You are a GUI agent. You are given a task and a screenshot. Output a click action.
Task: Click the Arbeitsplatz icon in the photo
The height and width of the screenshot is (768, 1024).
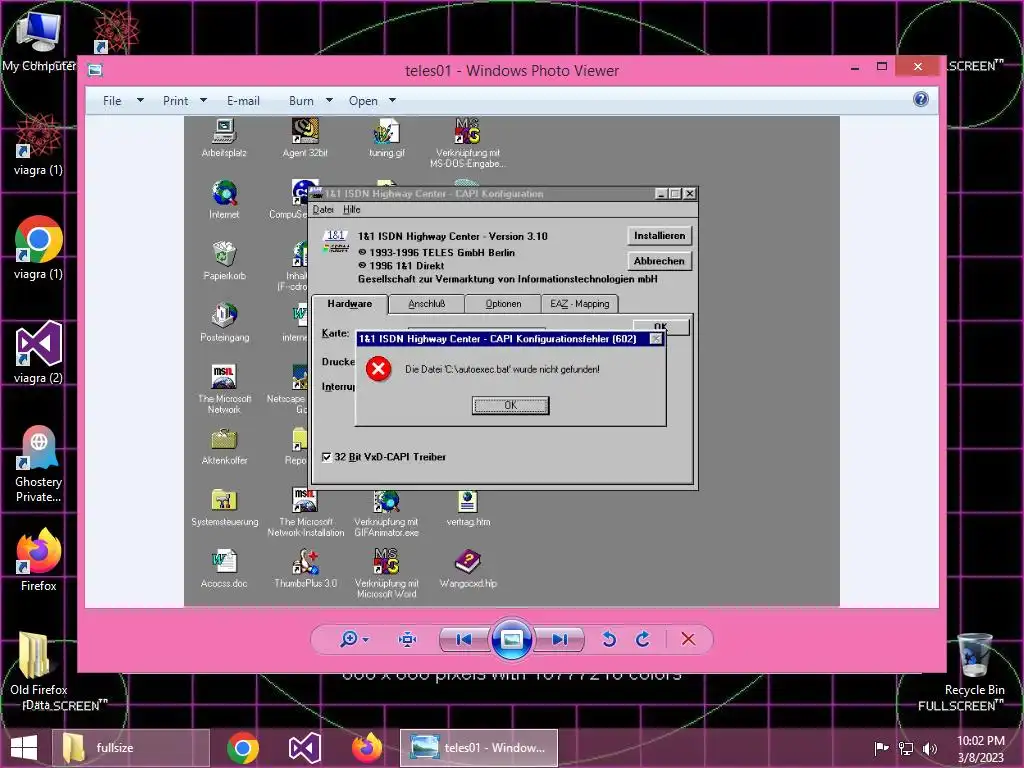[224, 137]
